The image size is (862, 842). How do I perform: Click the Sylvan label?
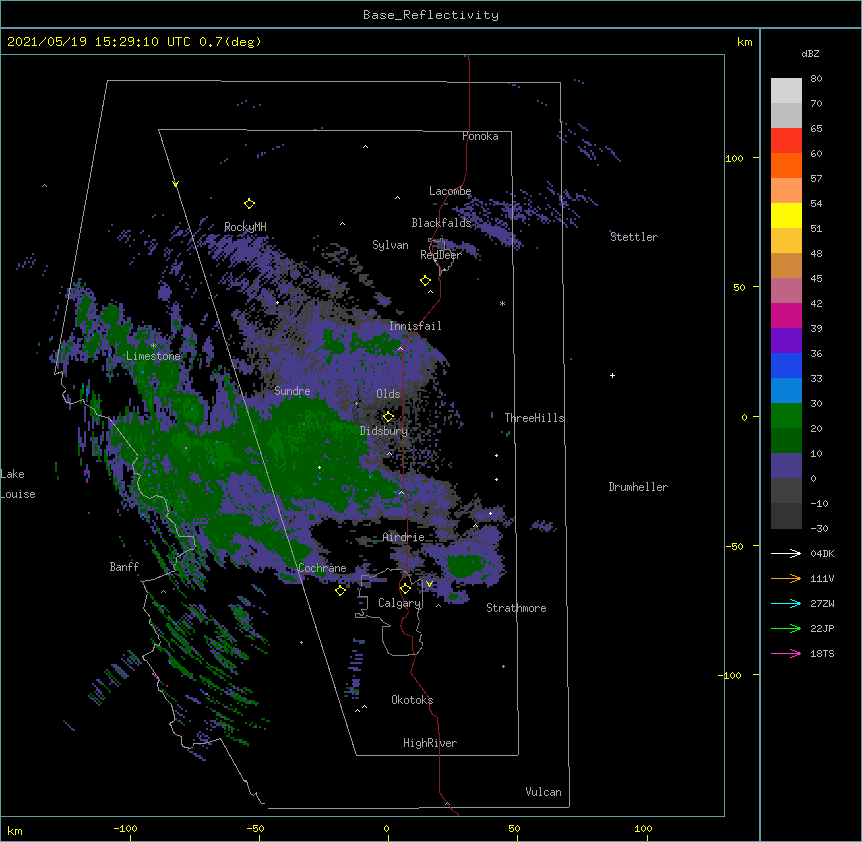tap(390, 245)
